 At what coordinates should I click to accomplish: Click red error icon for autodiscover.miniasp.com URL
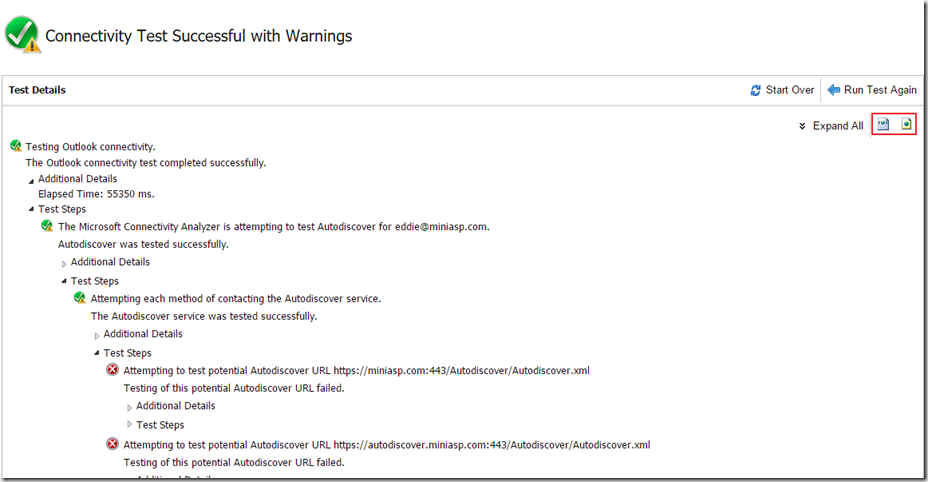tap(113, 444)
